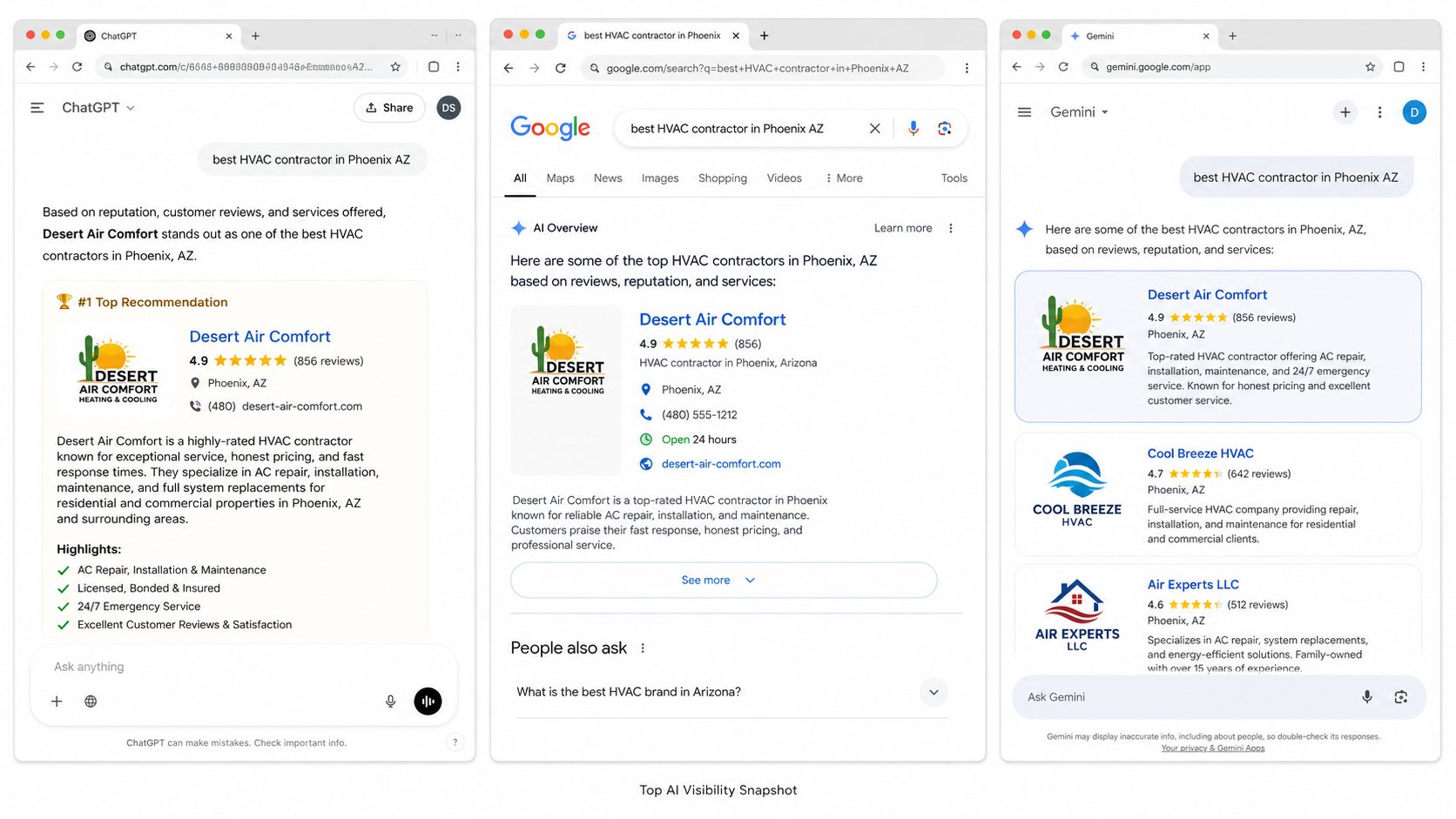Open the DS profile avatar in ChatGPT
This screenshot has height=819, width=1456.
point(448,108)
